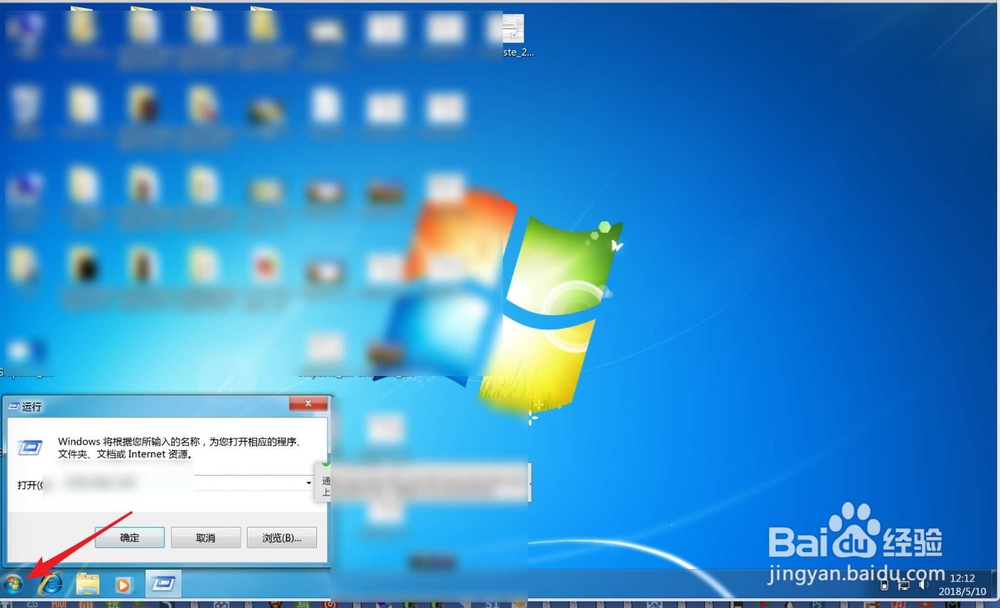Start Windows Media Player from the taskbar
The image size is (1000, 608).
click(x=123, y=584)
